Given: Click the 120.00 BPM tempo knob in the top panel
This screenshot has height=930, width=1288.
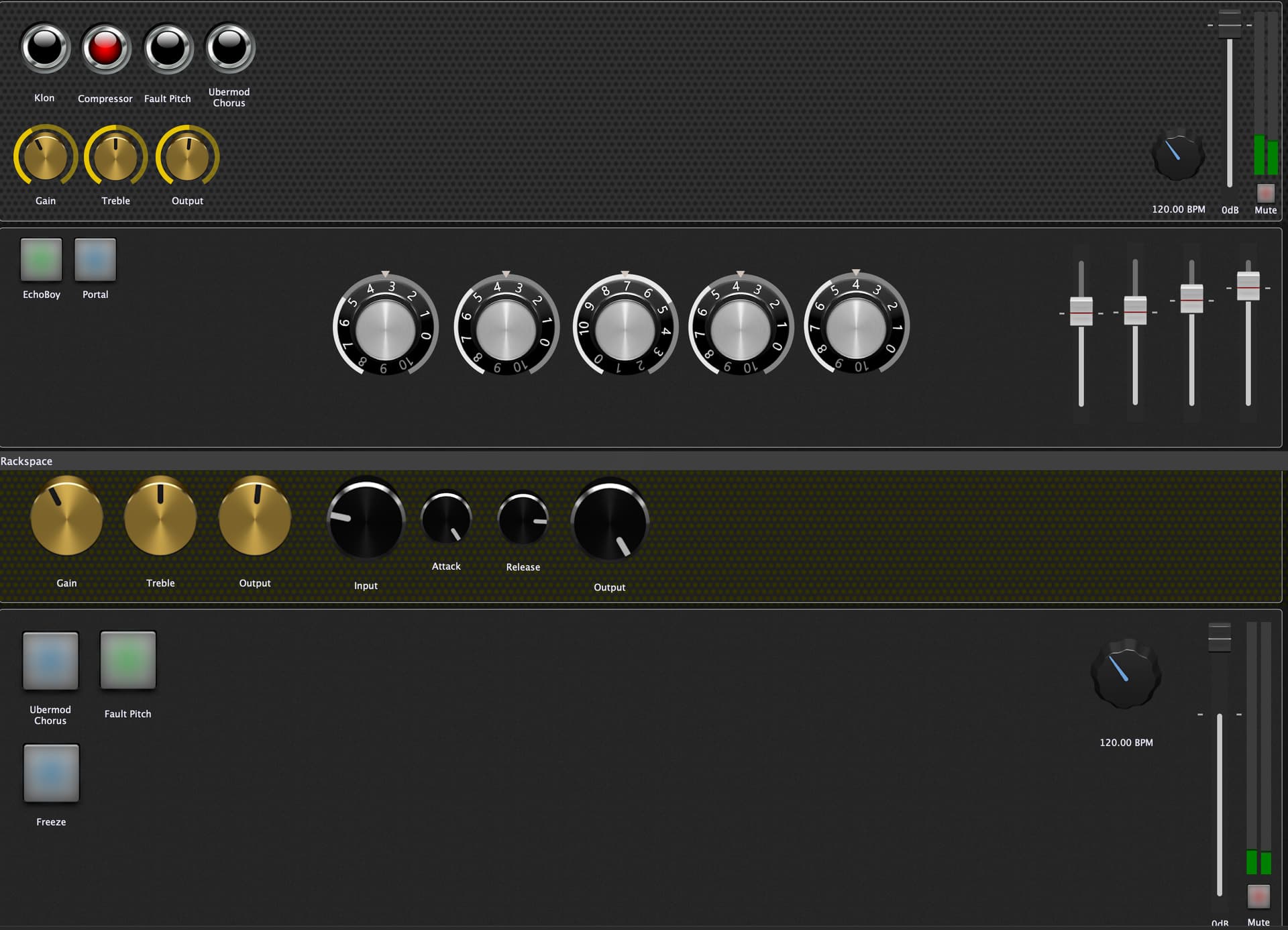Looking at the screenshot, I should (x=1178, y=154).
